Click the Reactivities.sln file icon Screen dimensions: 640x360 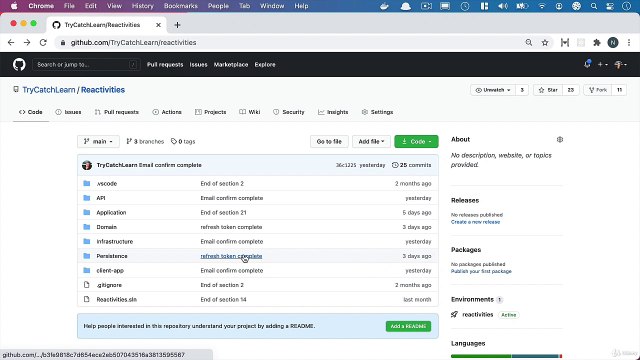[87, 299]
